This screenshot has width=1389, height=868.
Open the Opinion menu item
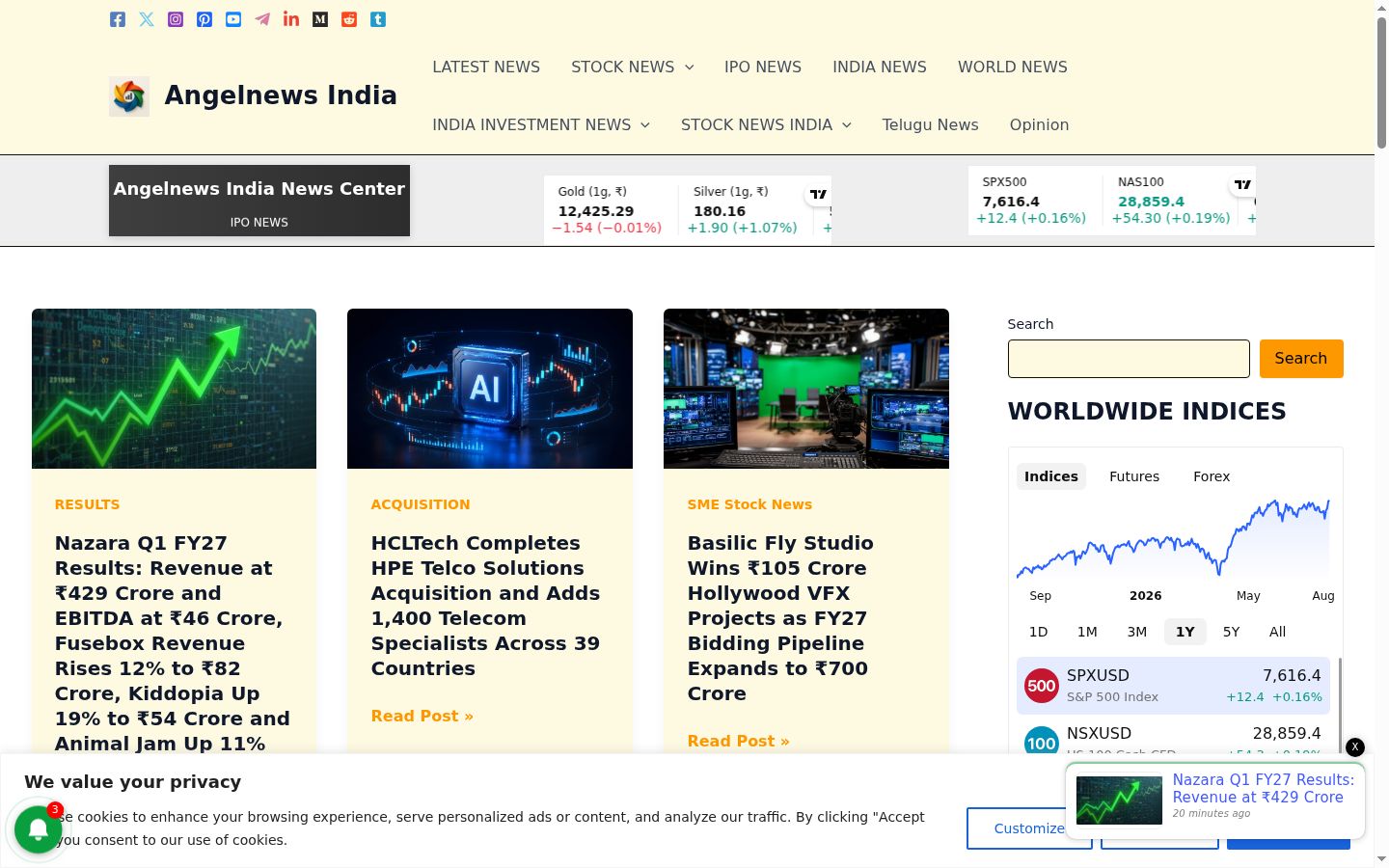click(x=1039, y=124)
